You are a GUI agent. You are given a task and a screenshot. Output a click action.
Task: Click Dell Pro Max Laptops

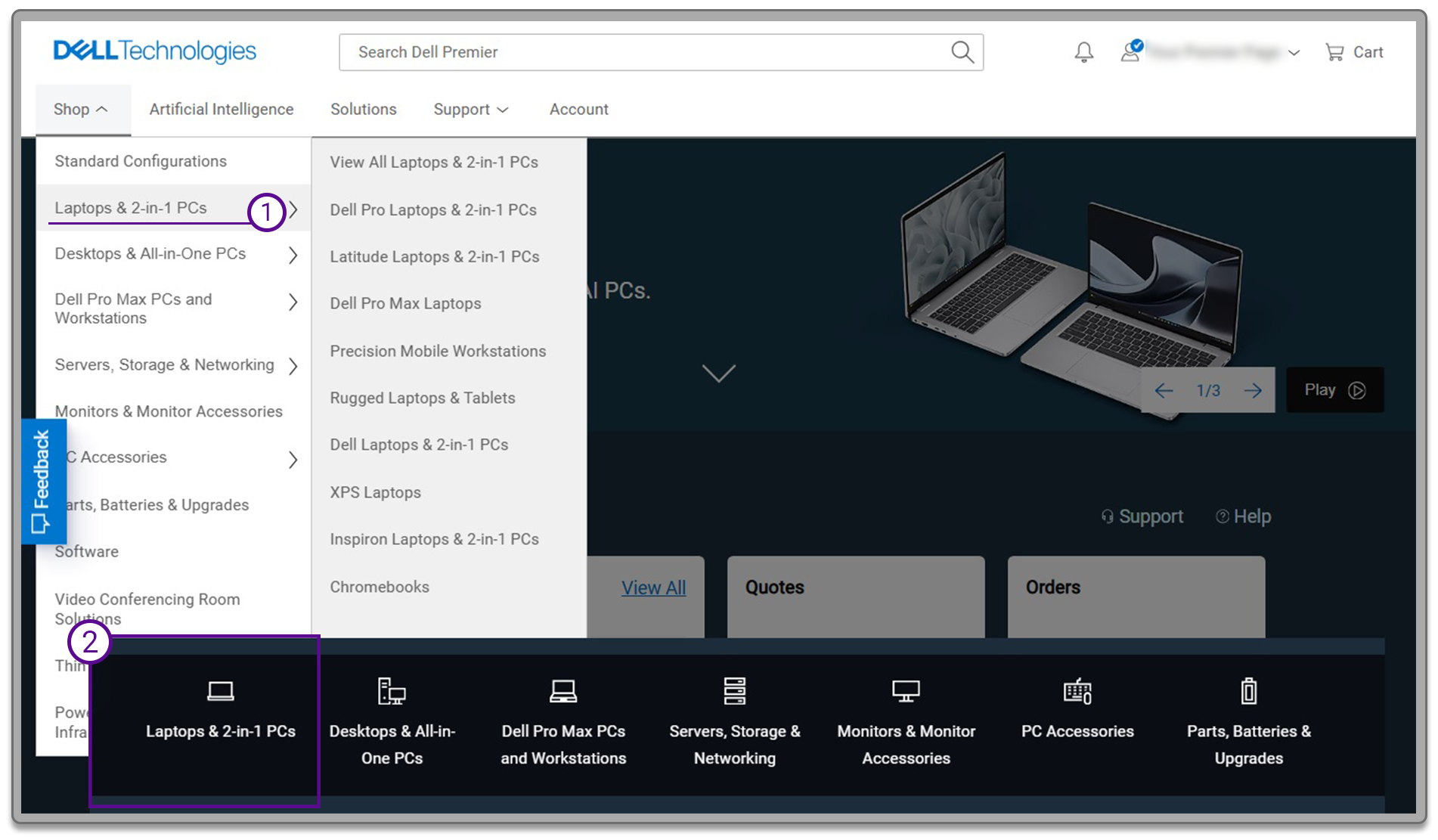pos(405,304)
